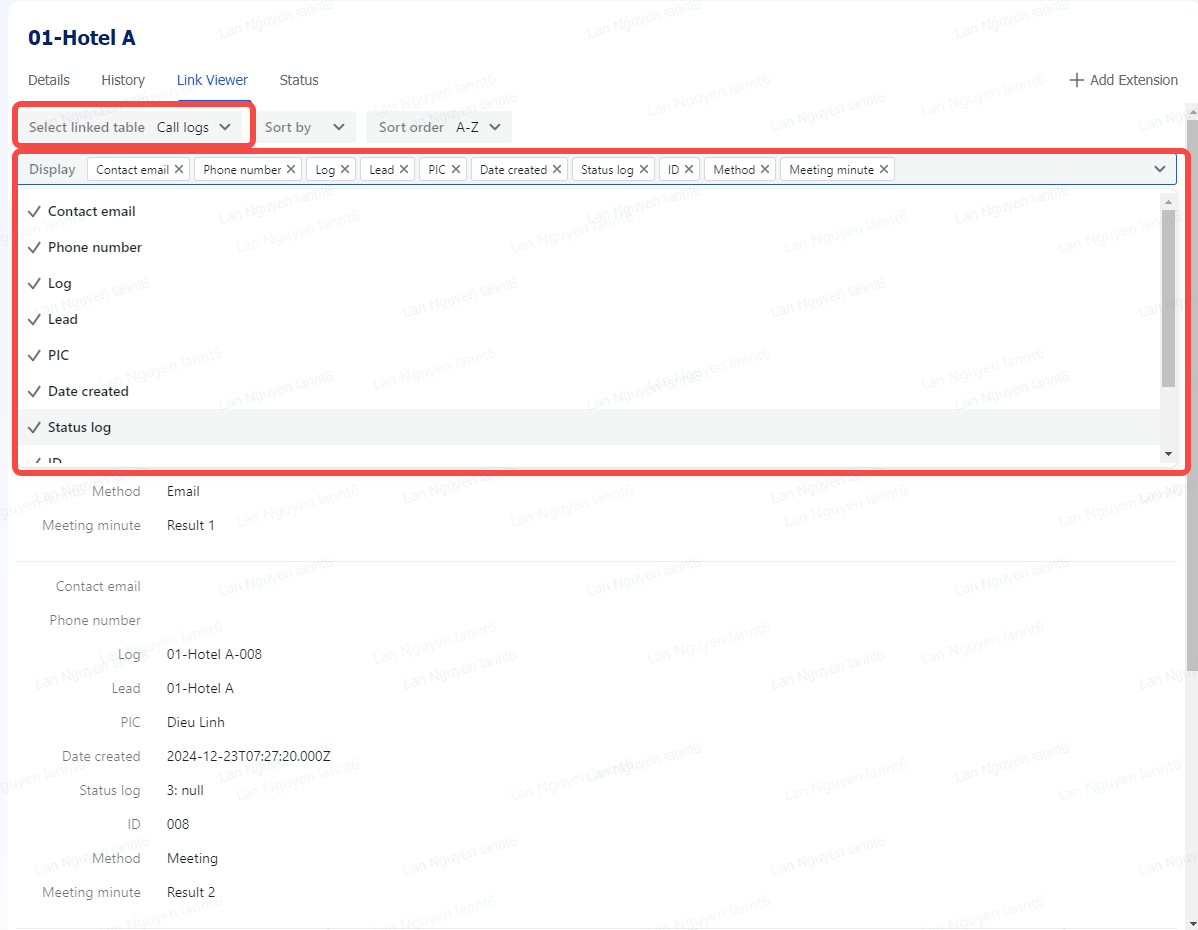Remove the Status log tag
Screen dimensions: 1198x930
click(644, 170)
